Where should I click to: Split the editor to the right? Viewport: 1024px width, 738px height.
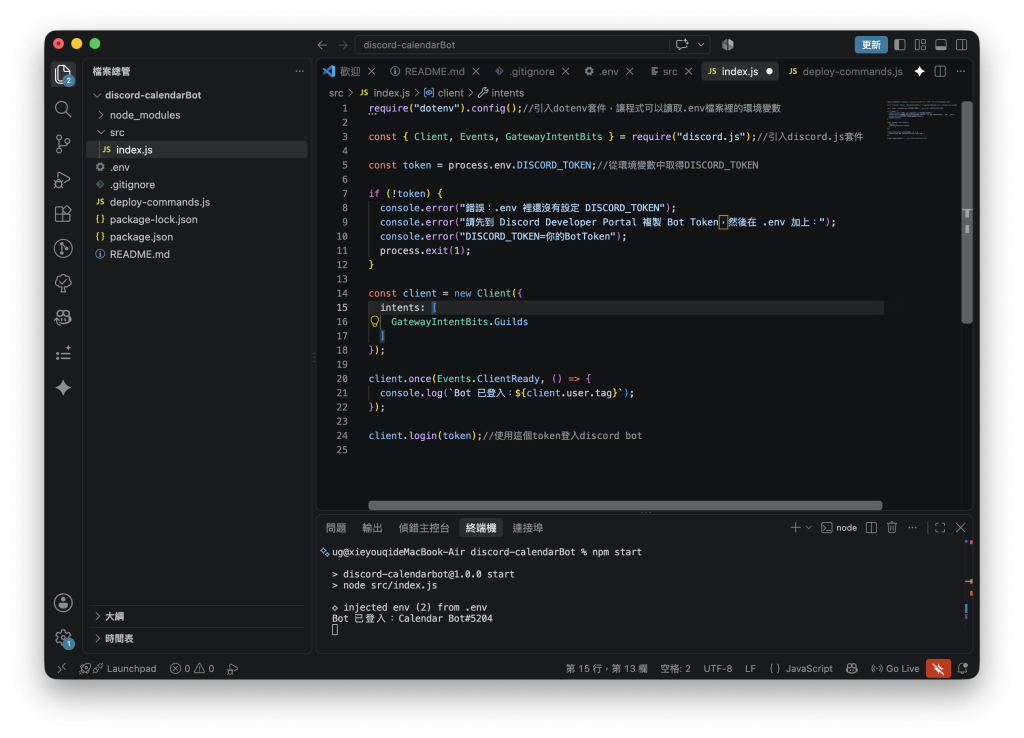(940, 71)
